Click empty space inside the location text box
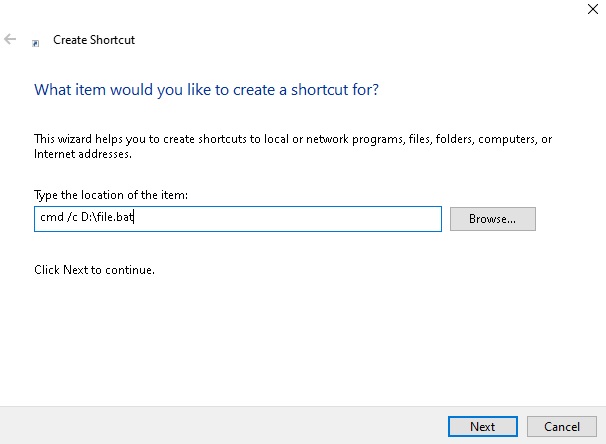The height and width of the screenshot is (444, 606). click(300, 219)
